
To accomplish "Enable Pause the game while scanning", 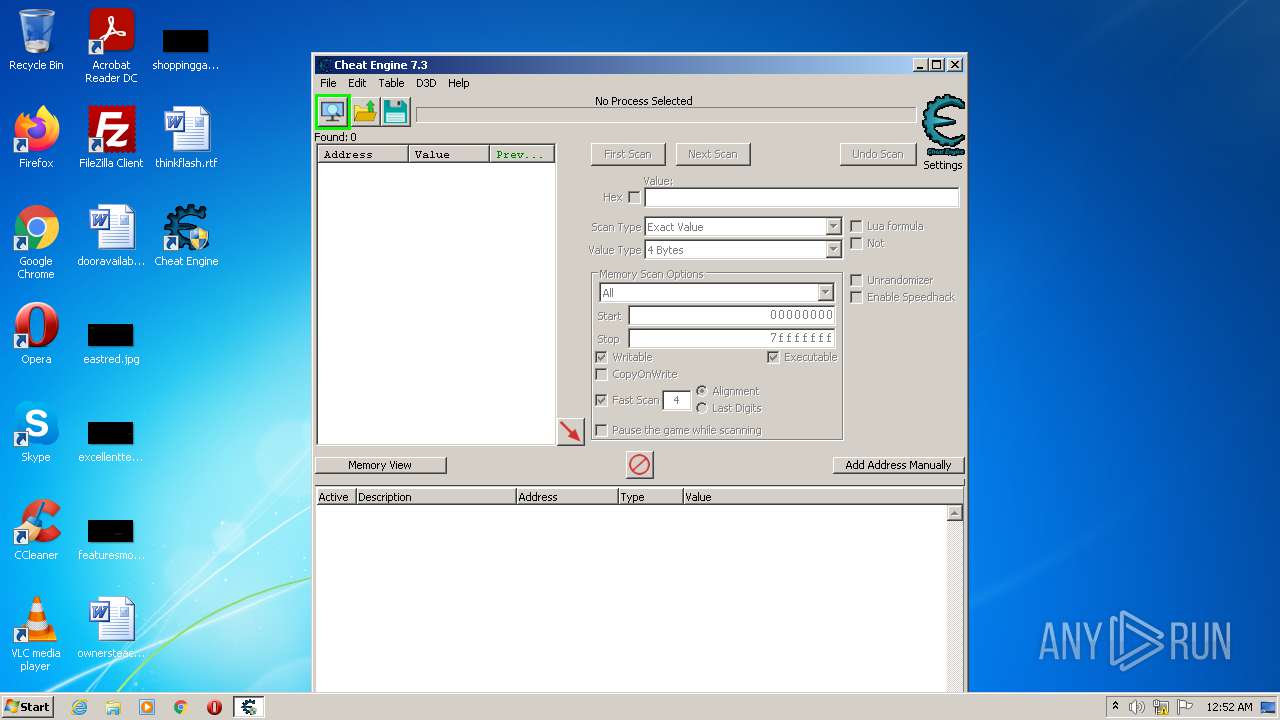I will tap(601, 430).
